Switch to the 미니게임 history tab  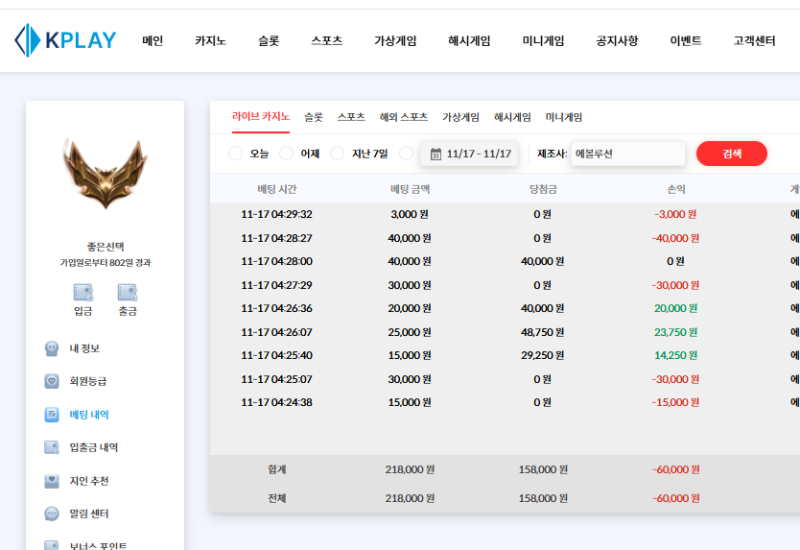[564, 117]
